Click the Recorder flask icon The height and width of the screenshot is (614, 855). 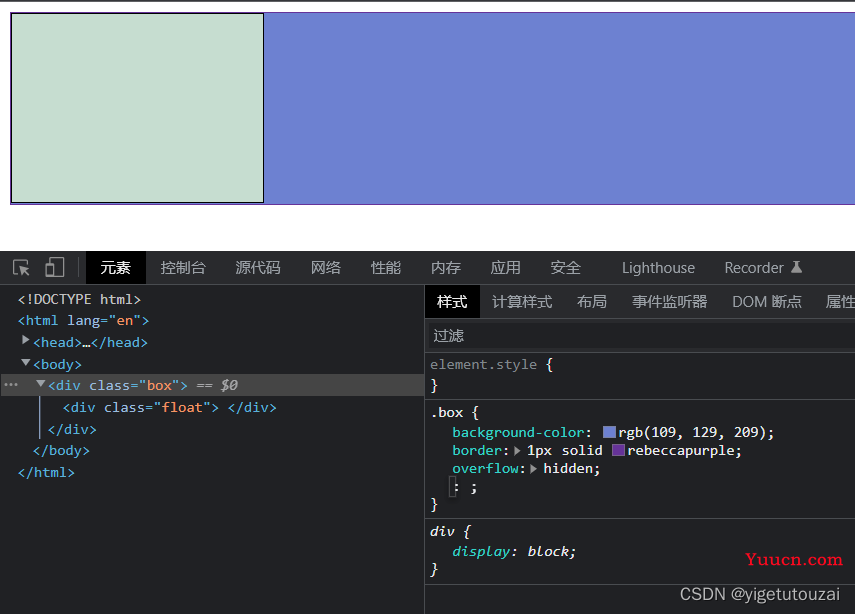coord(797,267)
